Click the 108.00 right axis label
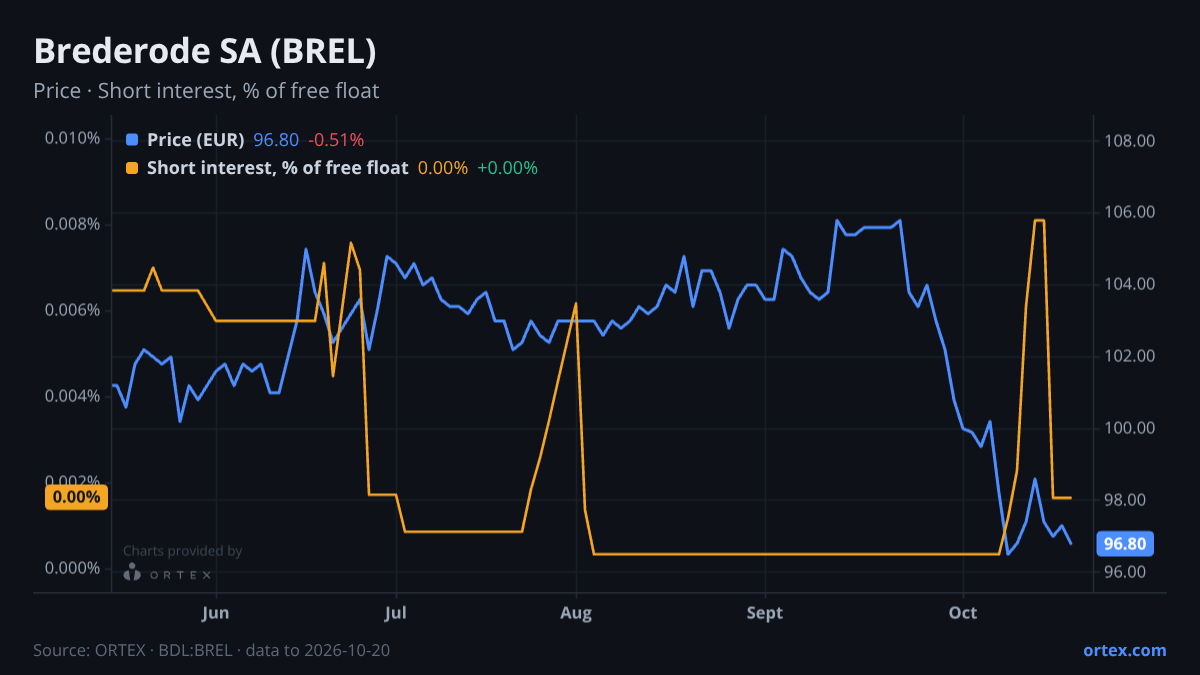Image resolution: width=1200 pixels, height=675 pixels. 1131,140
